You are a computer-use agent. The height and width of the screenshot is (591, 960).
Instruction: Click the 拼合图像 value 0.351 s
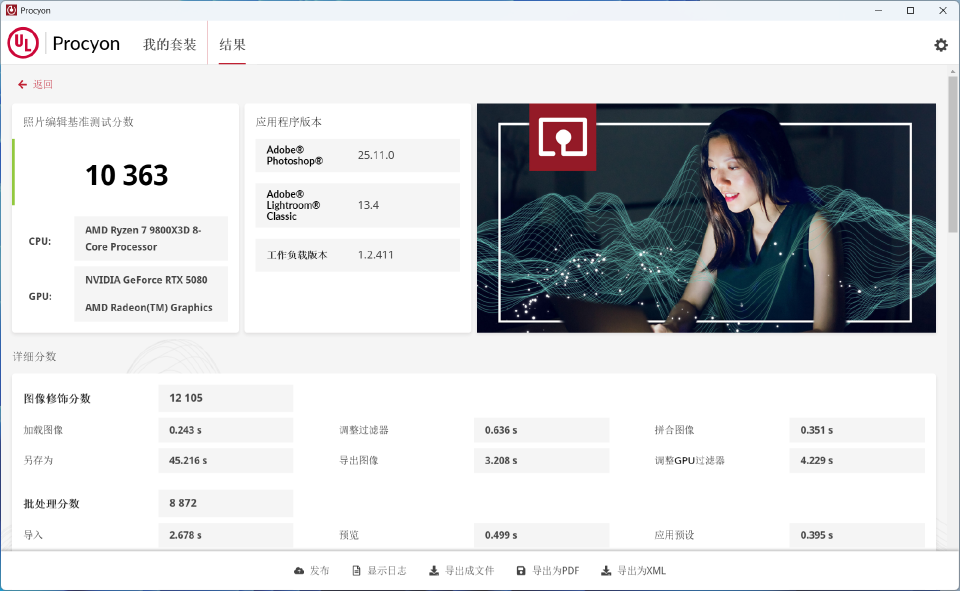(857, 430)
